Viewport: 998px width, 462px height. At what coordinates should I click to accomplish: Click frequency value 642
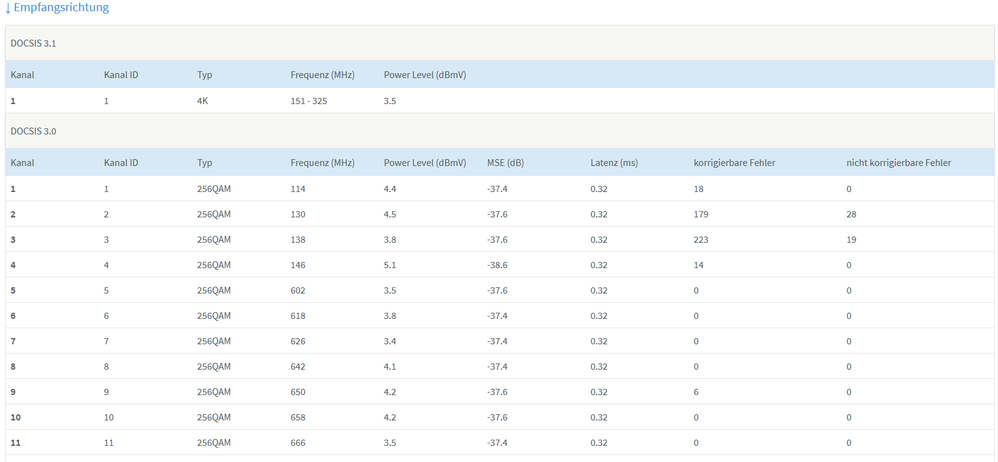(298, 367)
